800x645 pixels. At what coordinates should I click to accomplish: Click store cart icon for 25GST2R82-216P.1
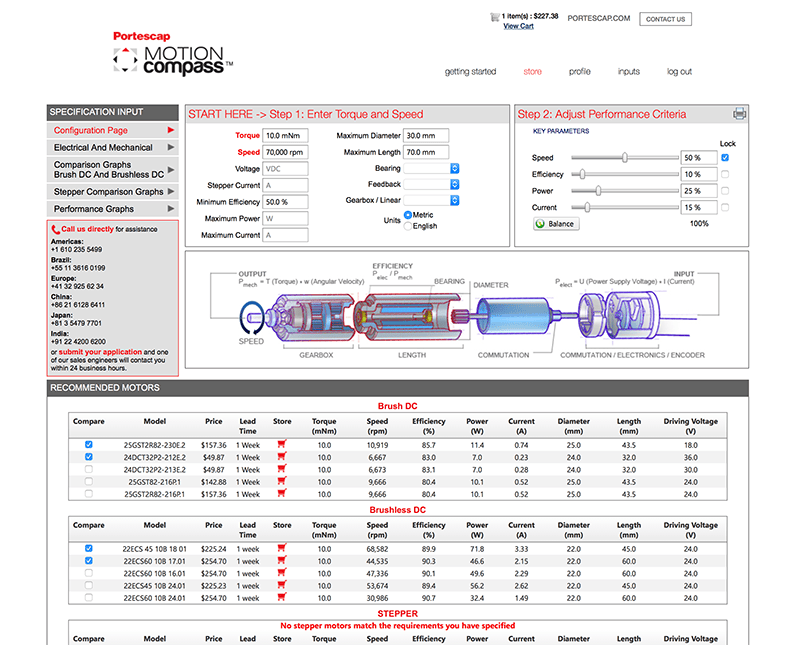pyautogui.click(x=282, y=493)
